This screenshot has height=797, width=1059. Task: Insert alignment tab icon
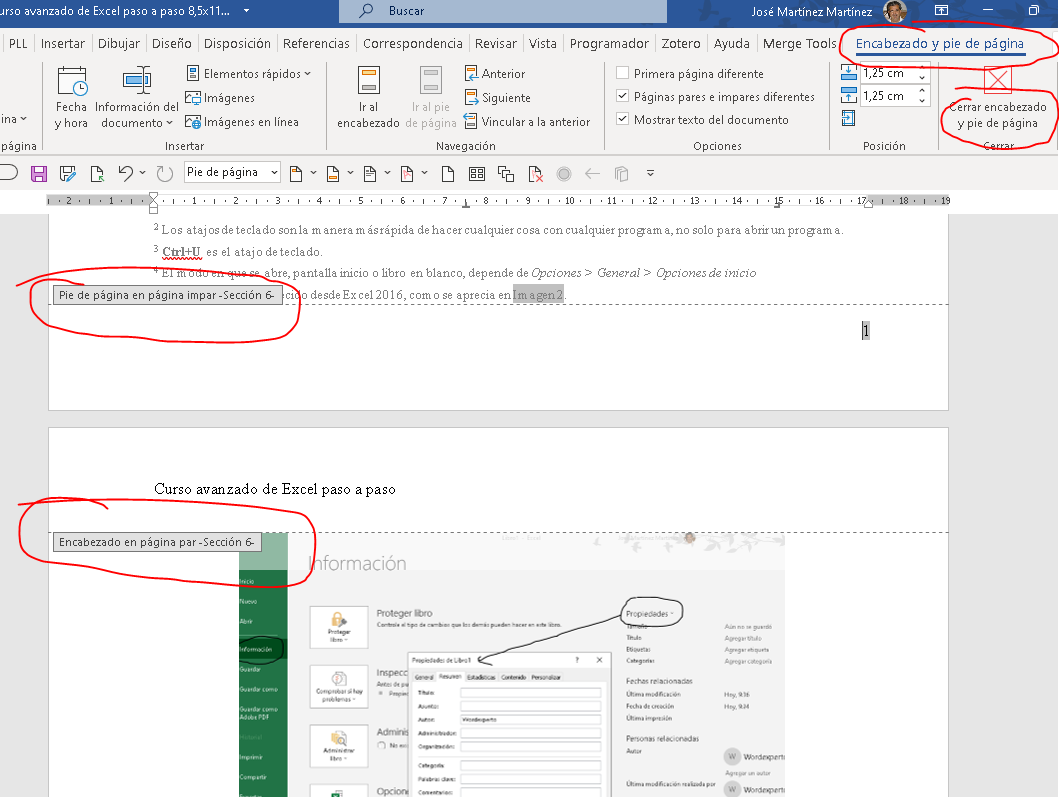(x=848, y=118)
